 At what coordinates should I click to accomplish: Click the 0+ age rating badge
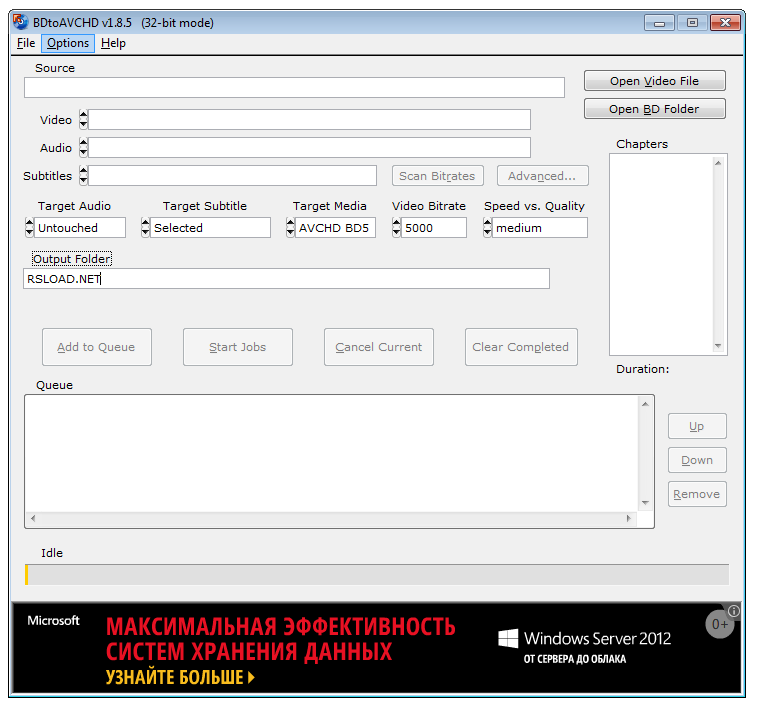(719, 625)
